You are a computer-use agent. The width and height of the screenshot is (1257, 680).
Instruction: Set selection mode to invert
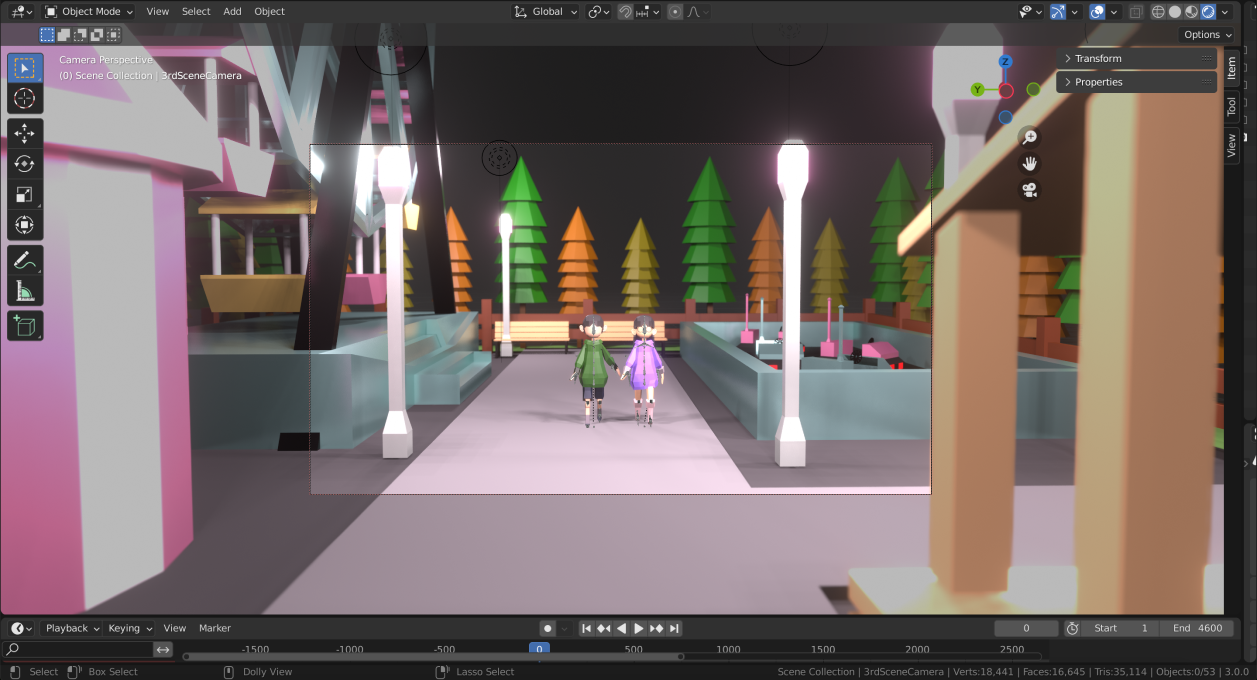point(97,35)
